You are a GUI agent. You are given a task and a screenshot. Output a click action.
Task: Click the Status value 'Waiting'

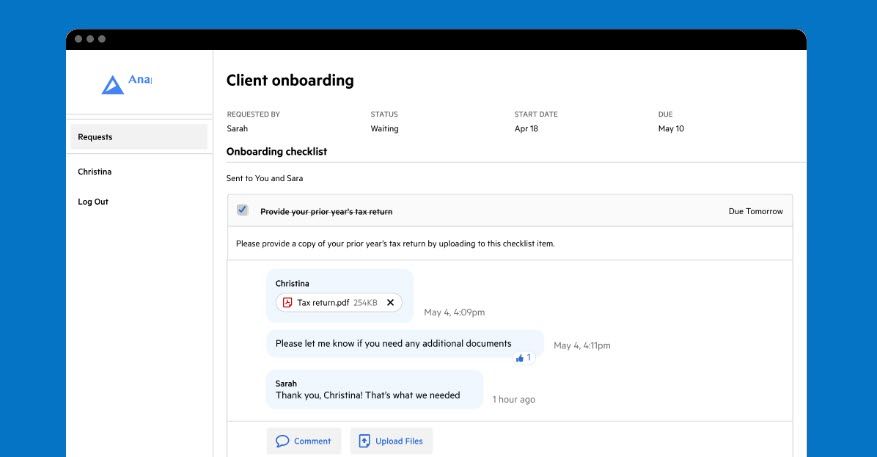point(384,129)
